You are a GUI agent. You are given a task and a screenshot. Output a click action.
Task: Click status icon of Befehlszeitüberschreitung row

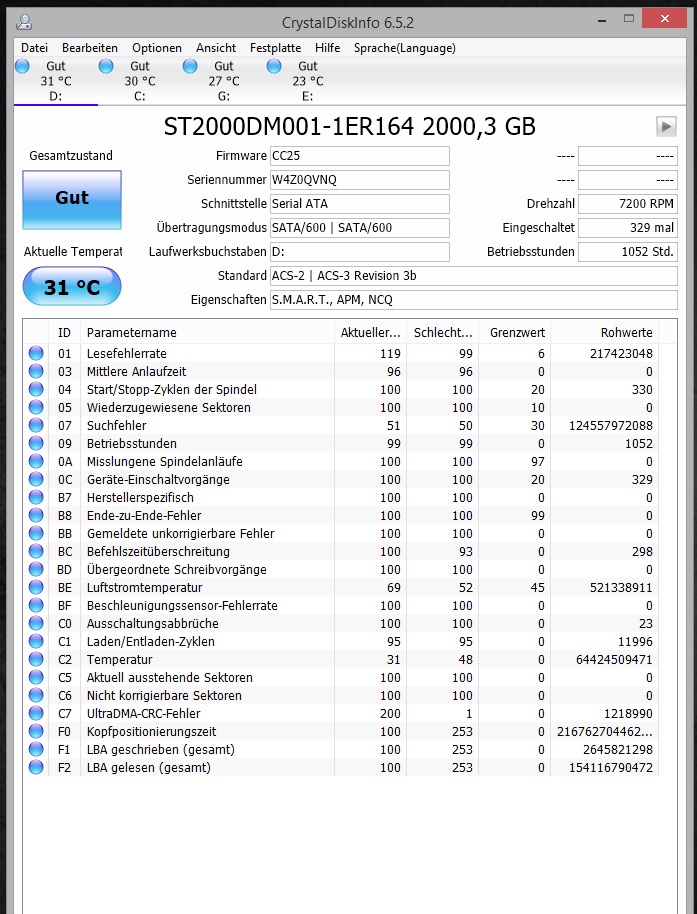tap(36, 551)
